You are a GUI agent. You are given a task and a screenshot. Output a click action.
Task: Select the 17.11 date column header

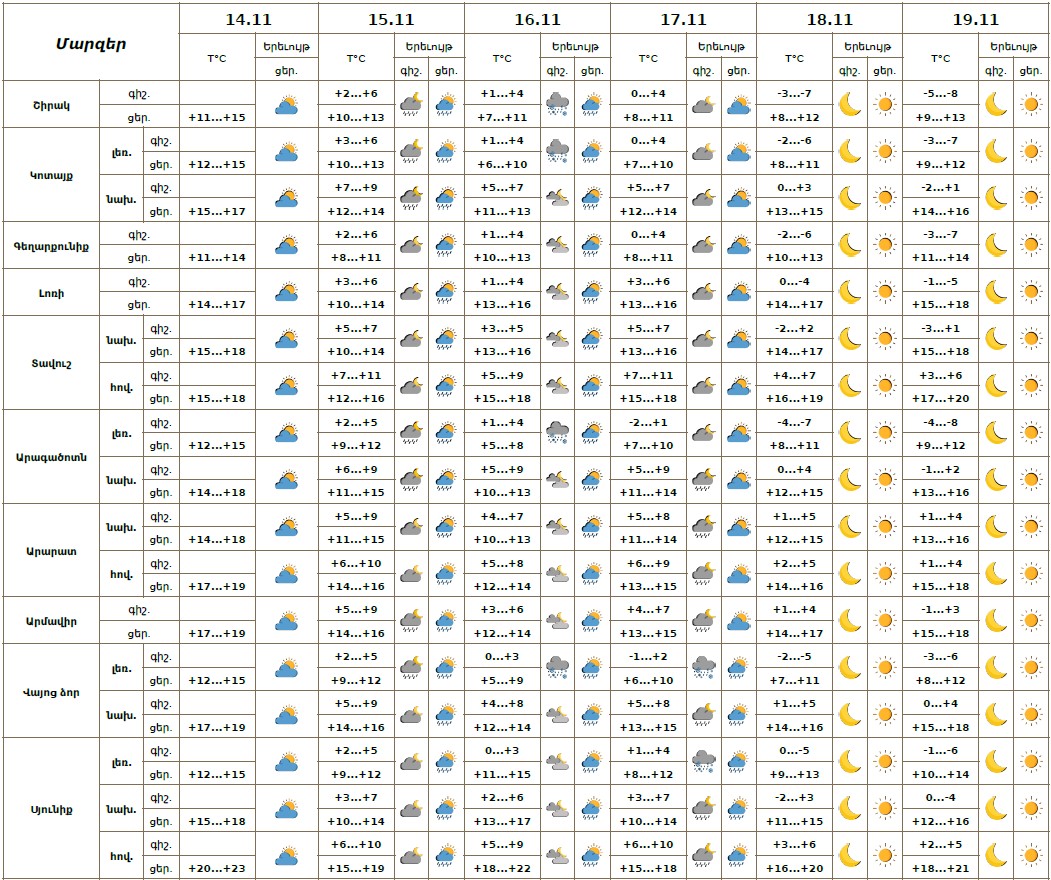(683, 19)
